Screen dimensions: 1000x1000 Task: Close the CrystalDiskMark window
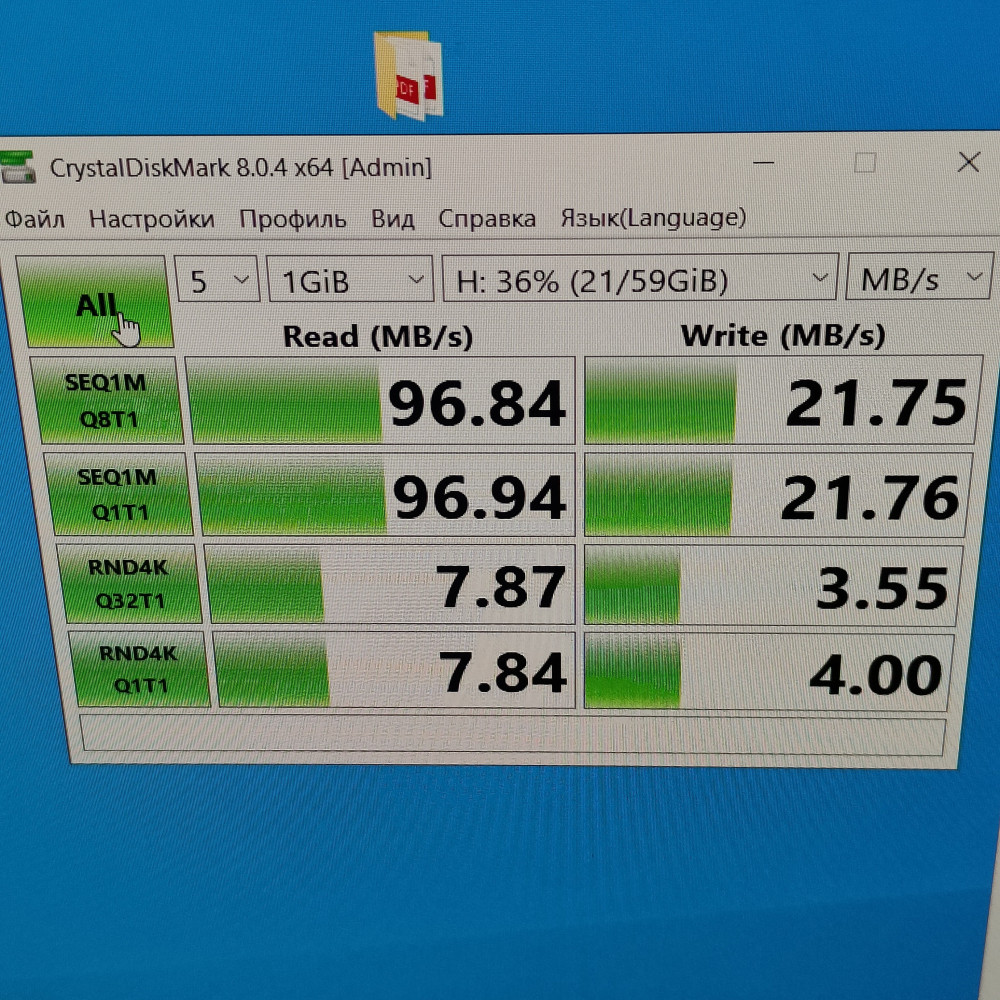(968, 162)
